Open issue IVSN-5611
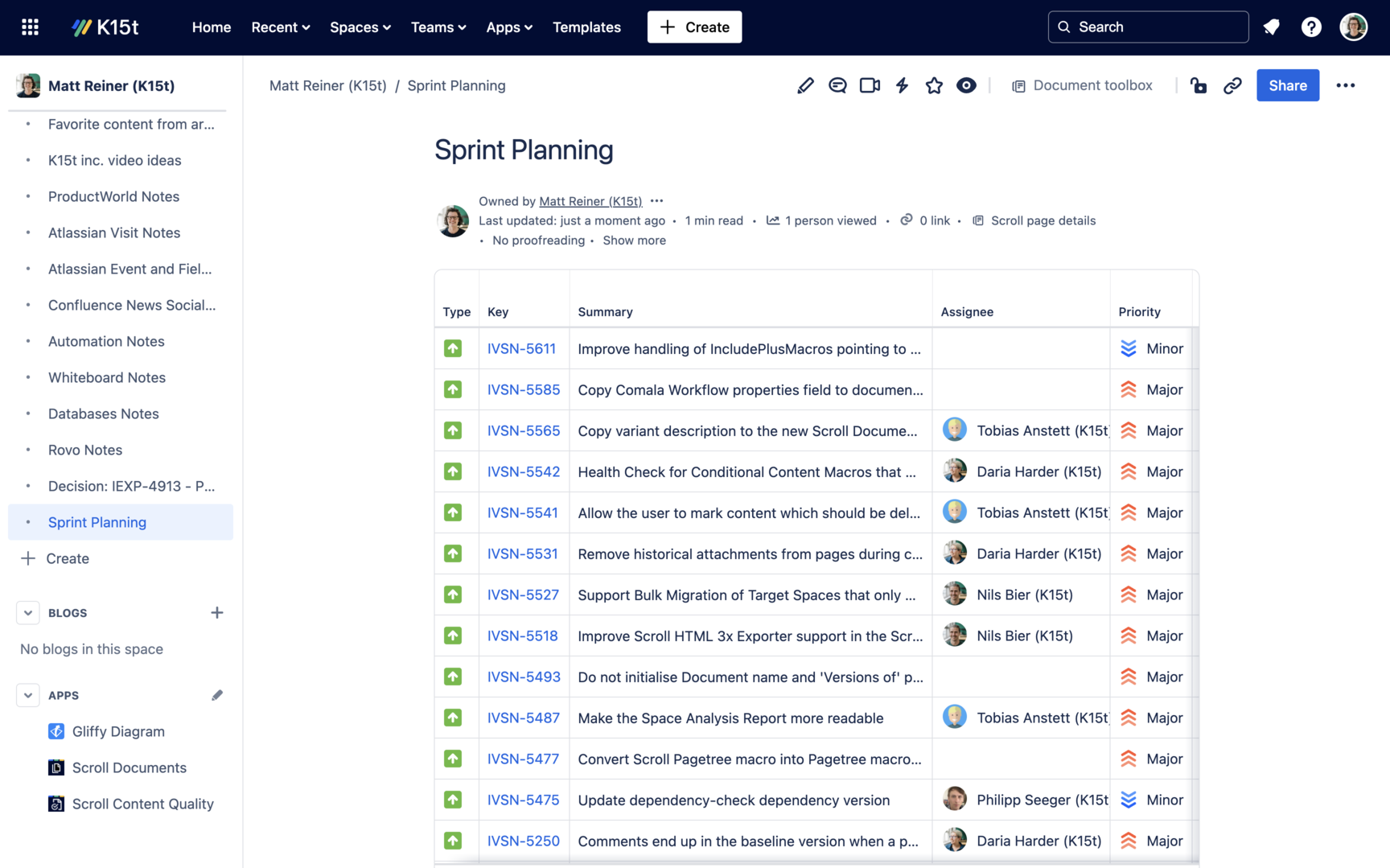 pos(521,348)
